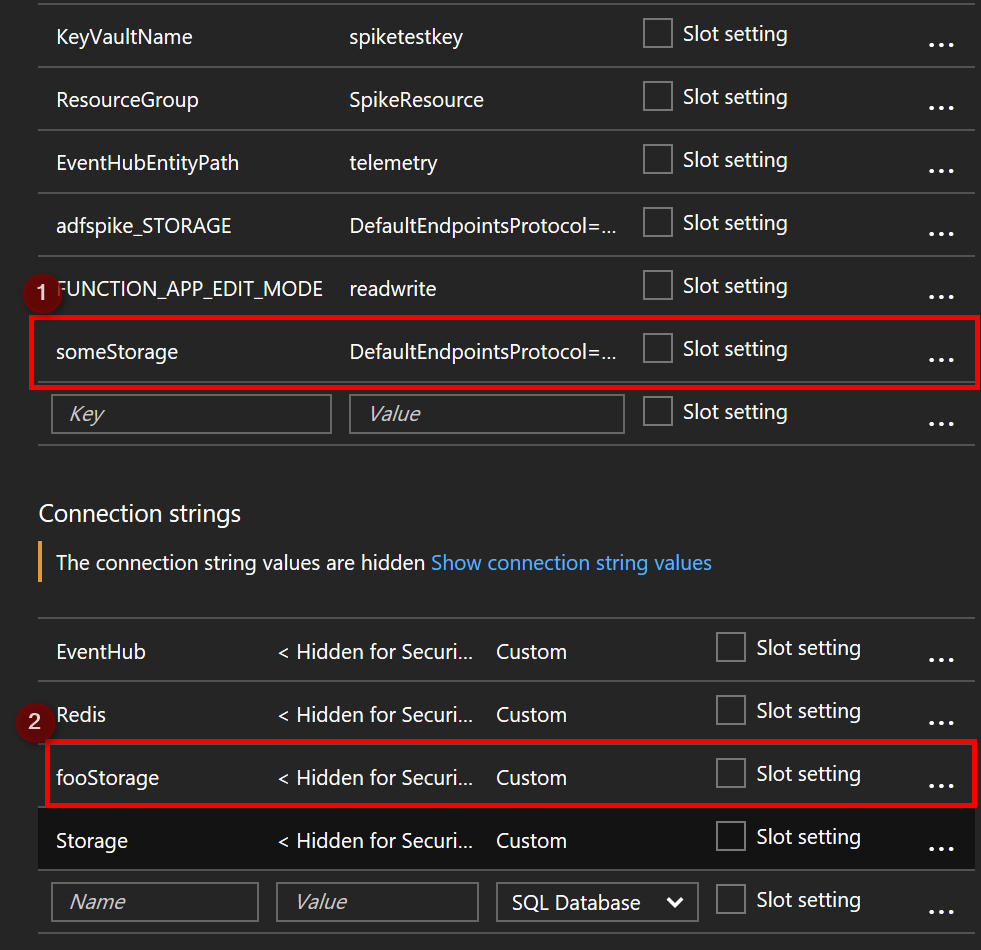This screenshot has width=981, height=950.
Task: Click hidden value of fooStorage connection string
Action: pyautogui.click(x=375, y=778)
